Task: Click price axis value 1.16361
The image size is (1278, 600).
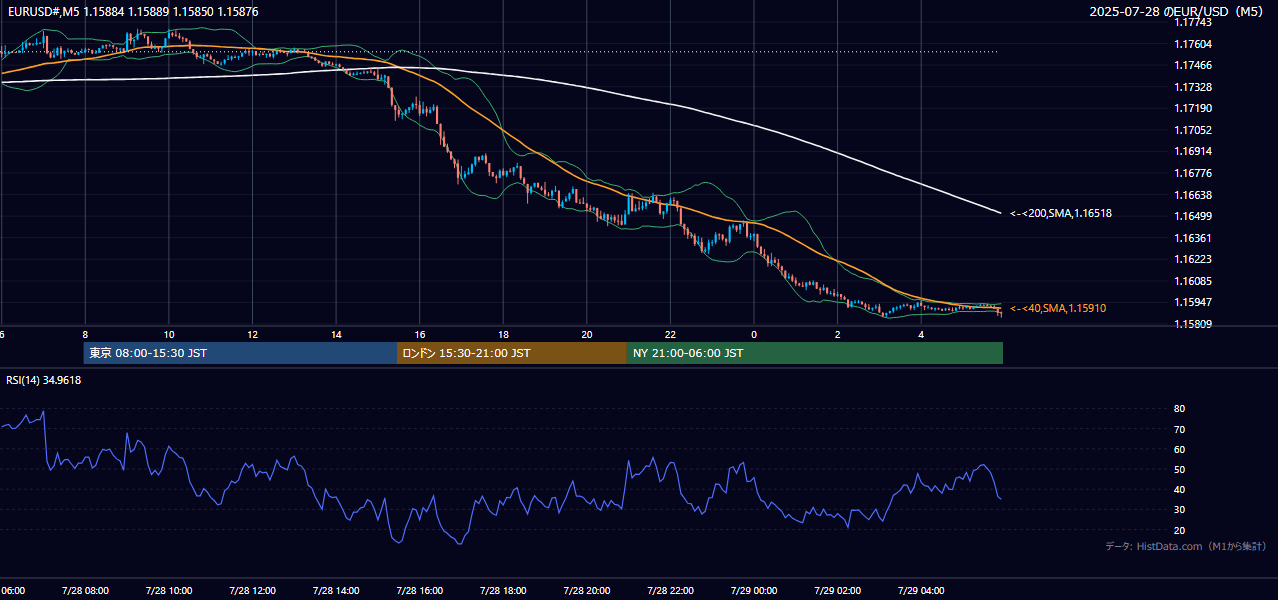Action: pos(1193,238)
